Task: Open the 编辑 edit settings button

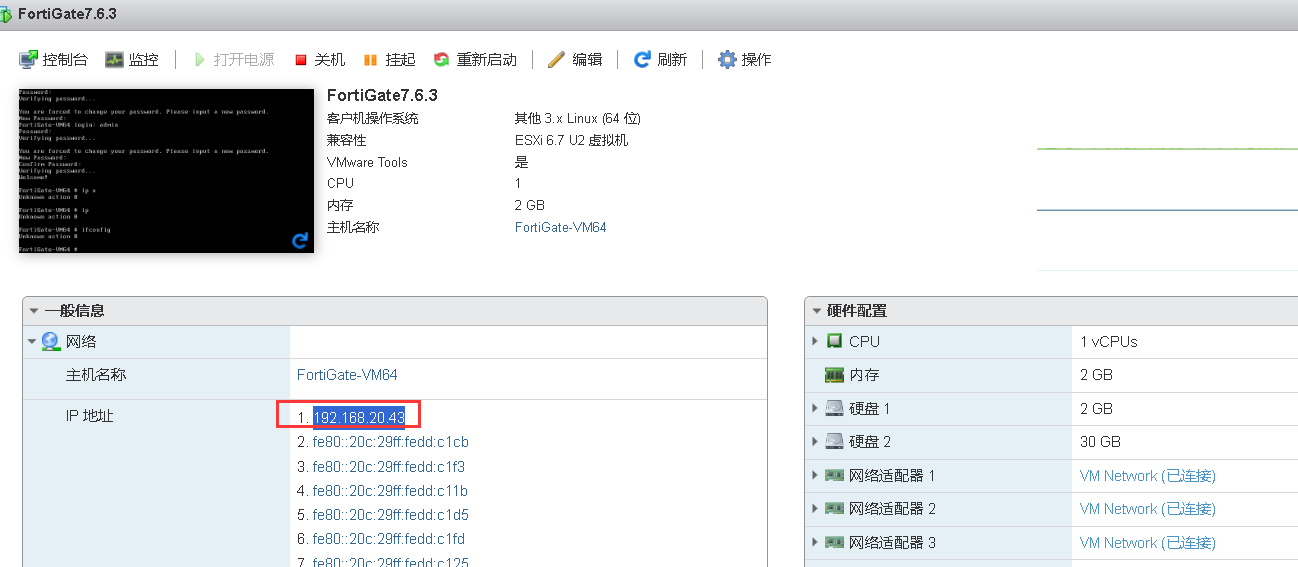Action: (575, 60)
